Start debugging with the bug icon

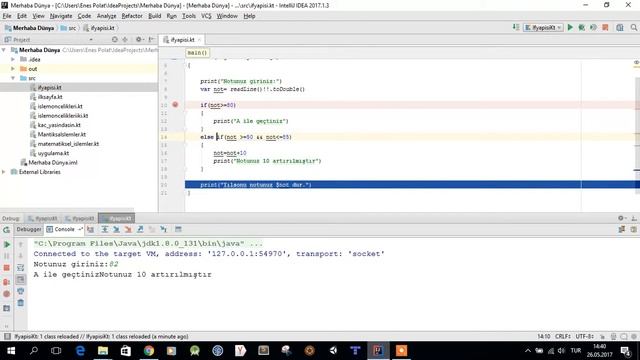(582, 27)
